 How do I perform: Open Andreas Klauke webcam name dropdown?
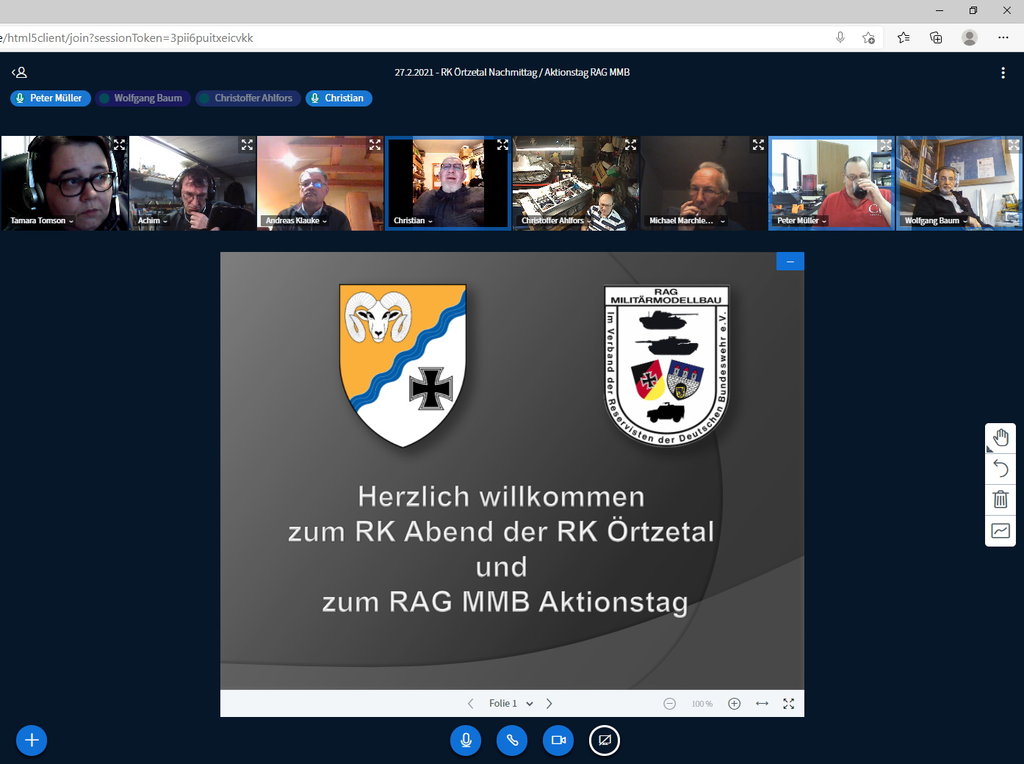click(x=296, y=221)
